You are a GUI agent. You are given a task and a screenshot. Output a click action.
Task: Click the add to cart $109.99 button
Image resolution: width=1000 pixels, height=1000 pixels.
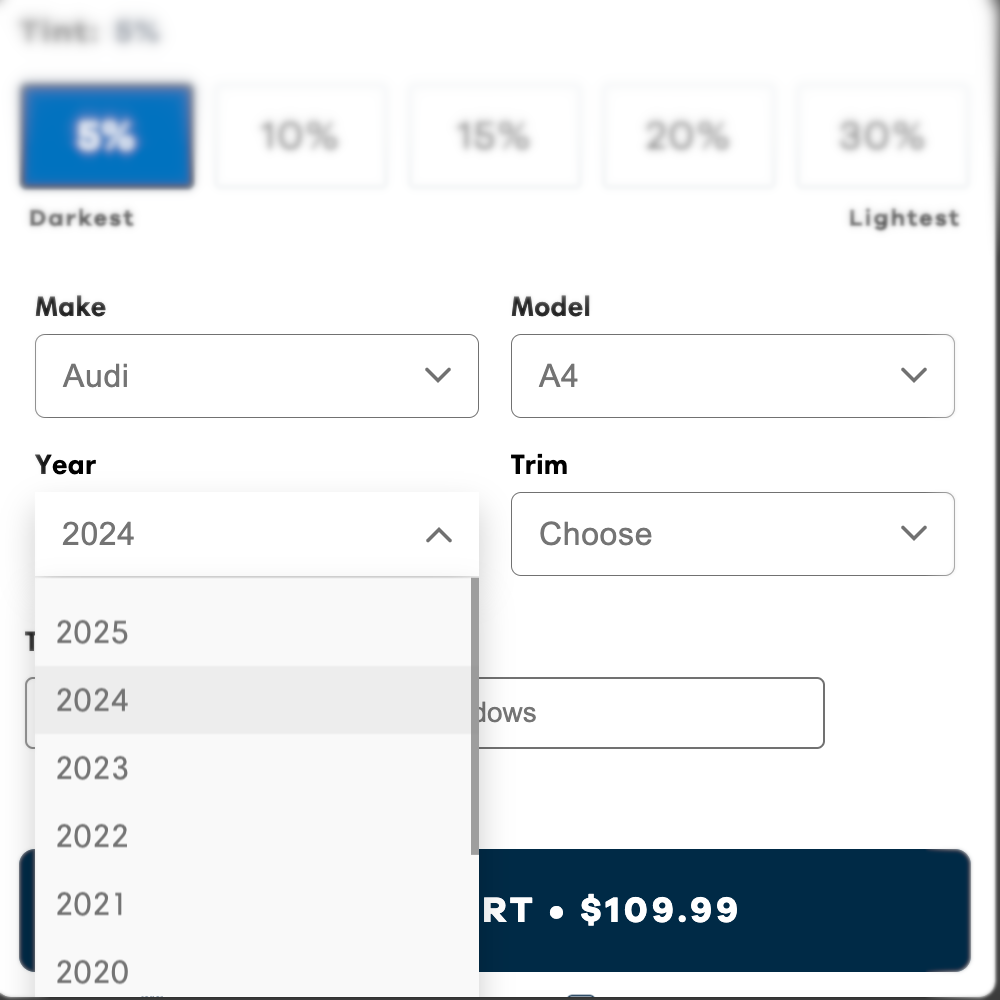point(724,910)
